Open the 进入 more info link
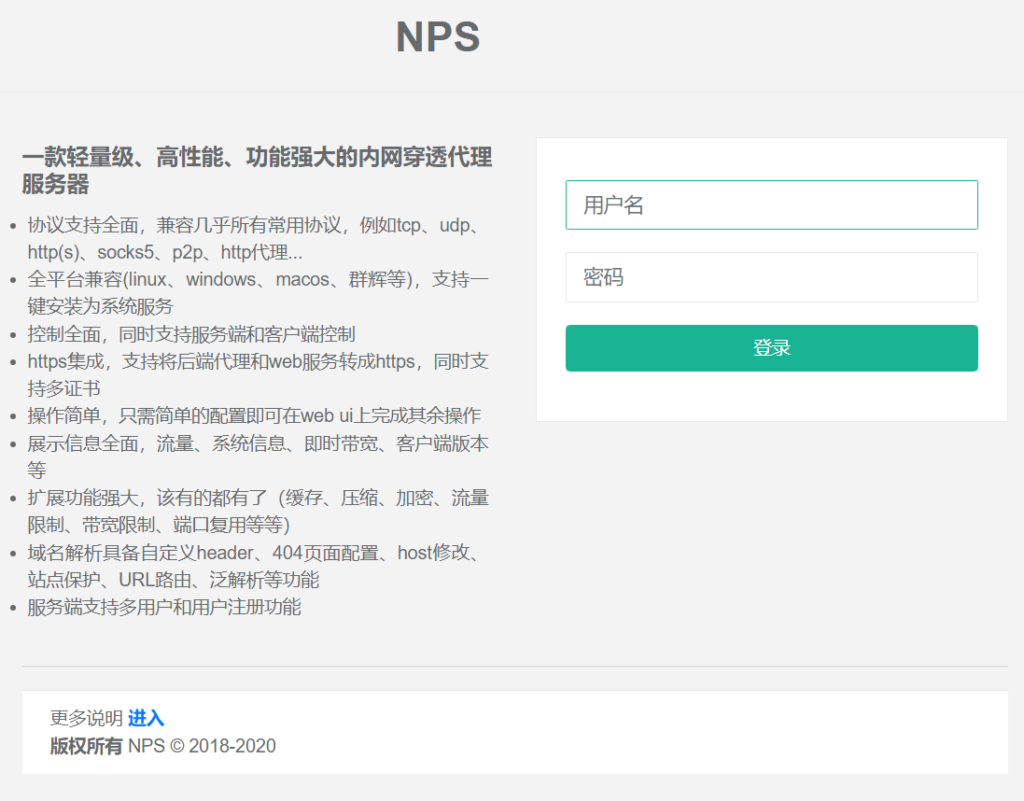Viewport: 1024px width, 801px height. 146,718
